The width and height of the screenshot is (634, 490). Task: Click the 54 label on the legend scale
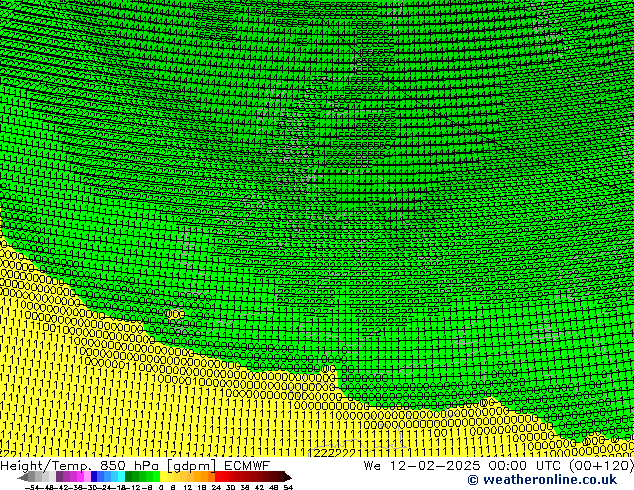click(288, 488)
